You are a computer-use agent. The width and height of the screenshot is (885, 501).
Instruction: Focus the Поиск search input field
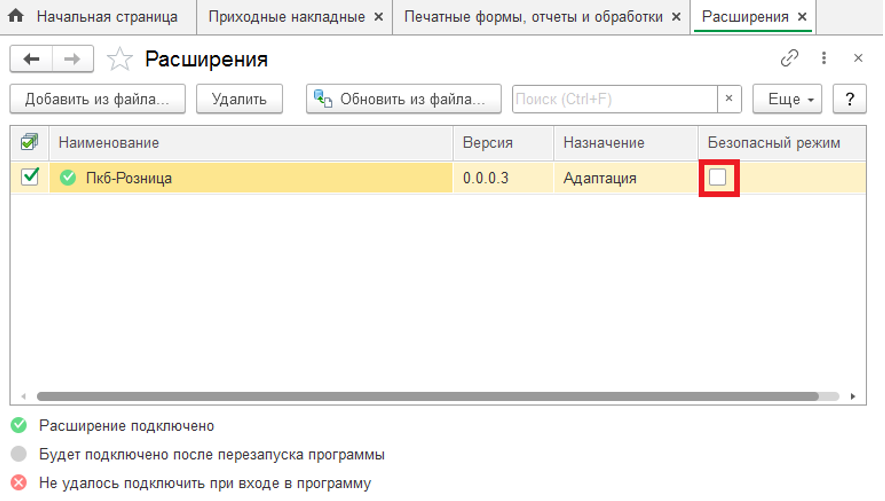[x=614, y=99]
